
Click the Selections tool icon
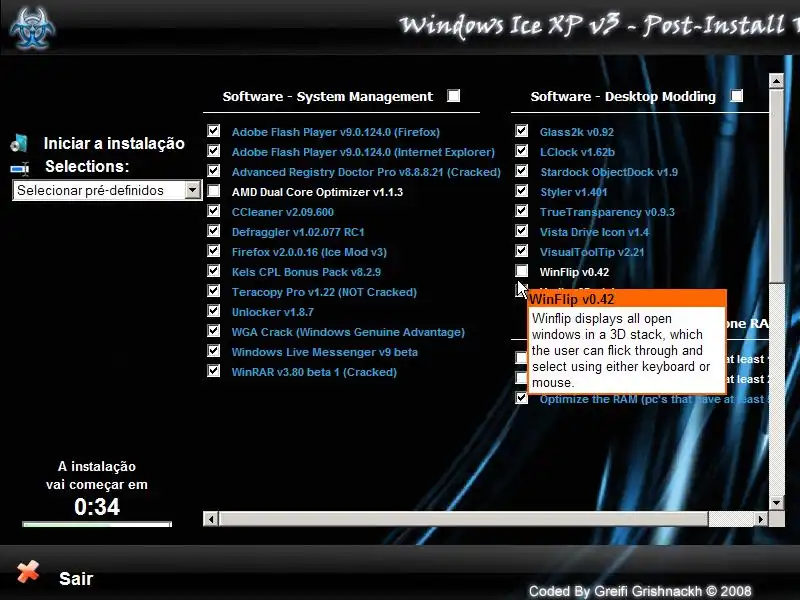20,168
